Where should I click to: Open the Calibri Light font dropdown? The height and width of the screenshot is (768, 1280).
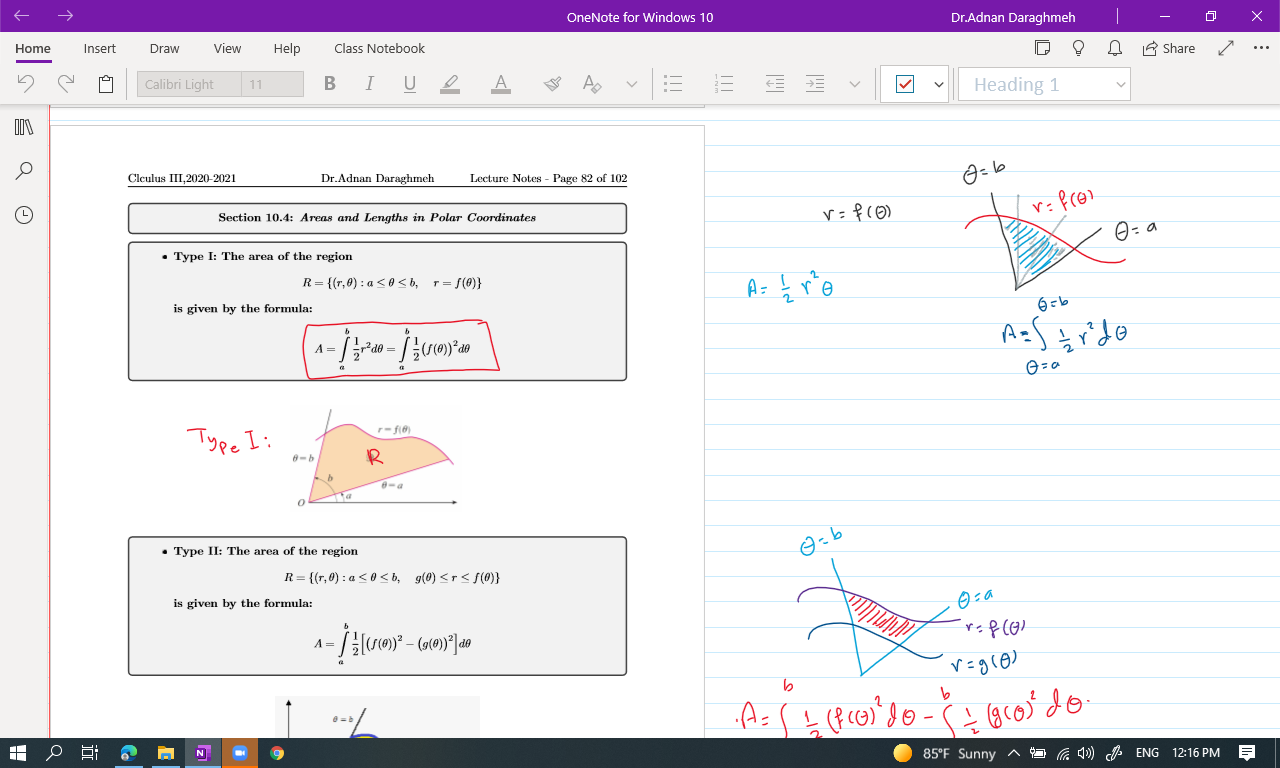point(189,85)
